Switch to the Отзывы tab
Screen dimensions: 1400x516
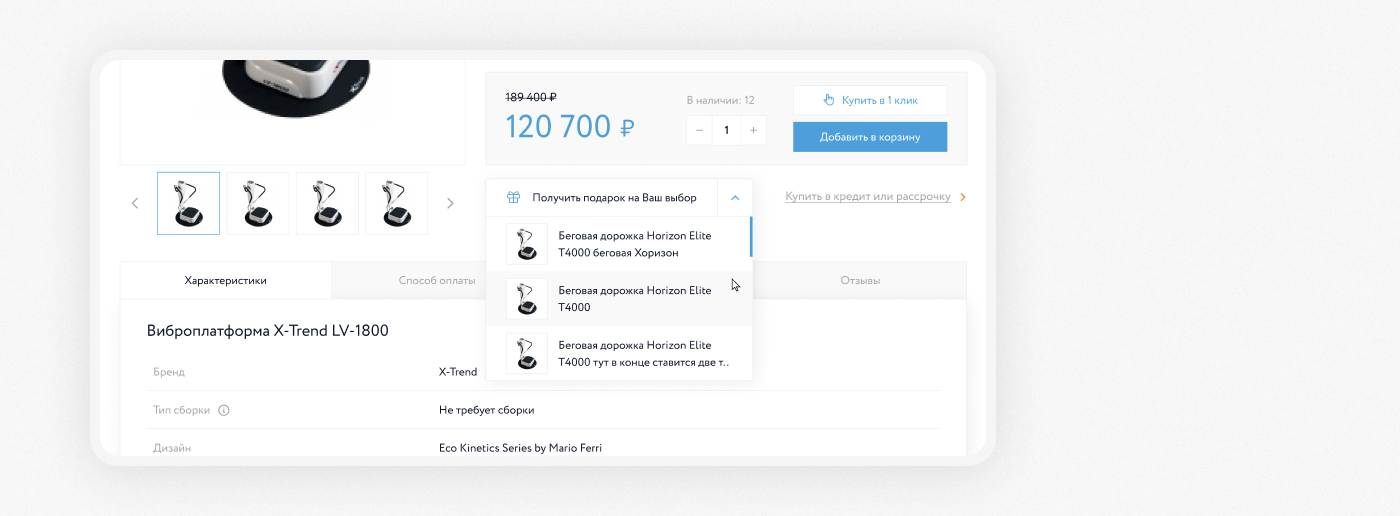(x=860, y=281)
